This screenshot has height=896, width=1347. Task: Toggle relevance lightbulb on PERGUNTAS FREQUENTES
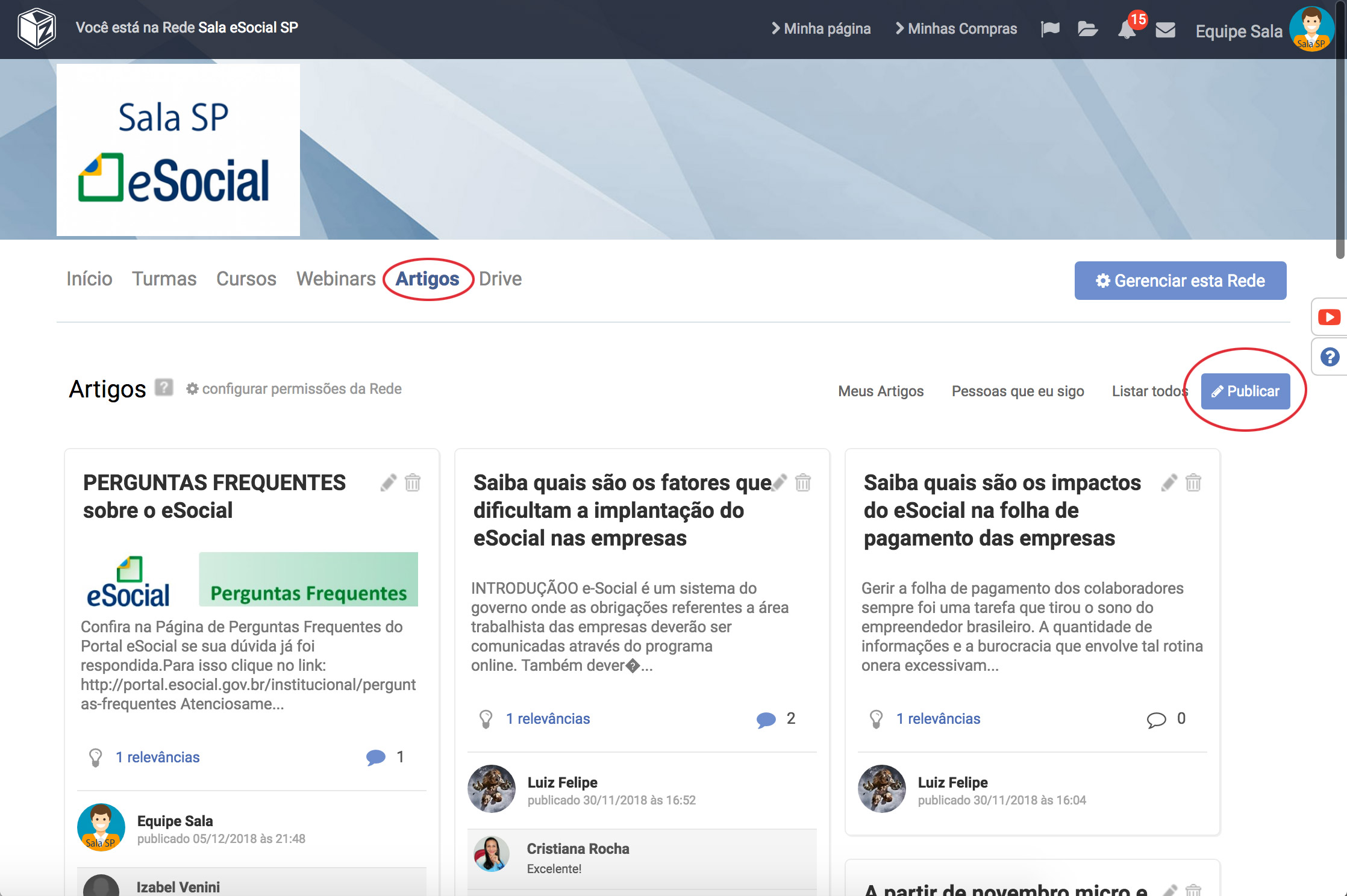click(x=95, y=757)
